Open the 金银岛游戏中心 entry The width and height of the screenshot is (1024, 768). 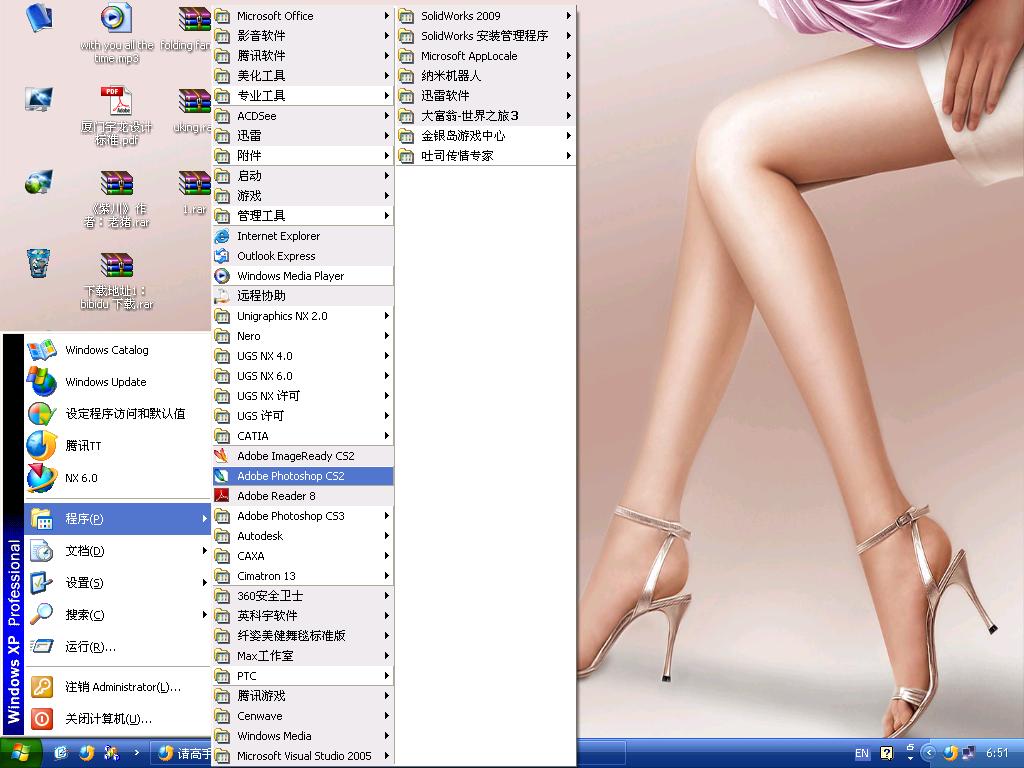point(487,136)
